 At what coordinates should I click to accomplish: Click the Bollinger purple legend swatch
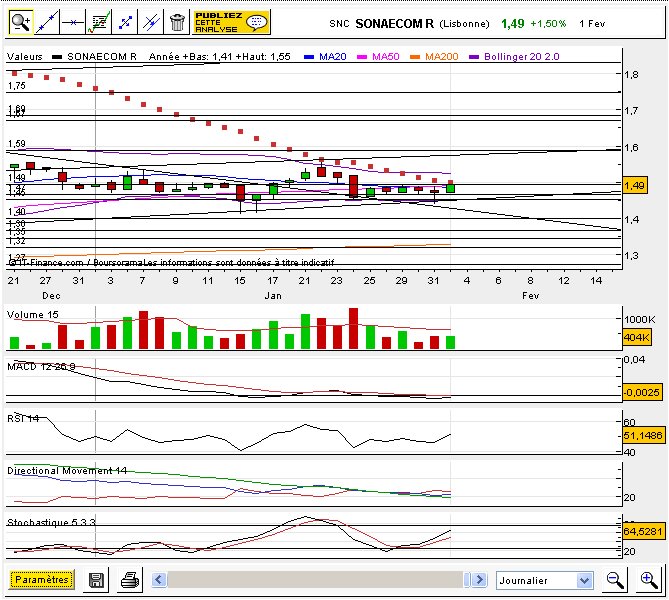pos(474,57)
